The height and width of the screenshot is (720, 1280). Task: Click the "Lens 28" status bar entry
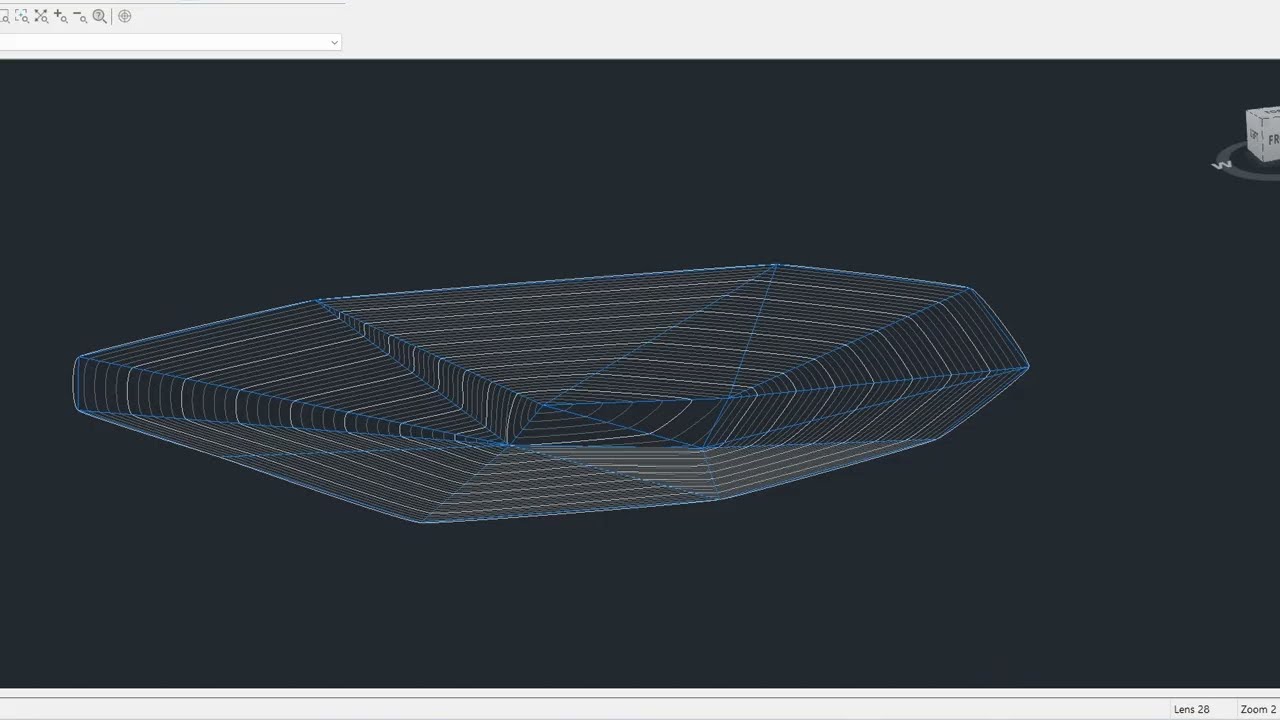coord(1191,709)
